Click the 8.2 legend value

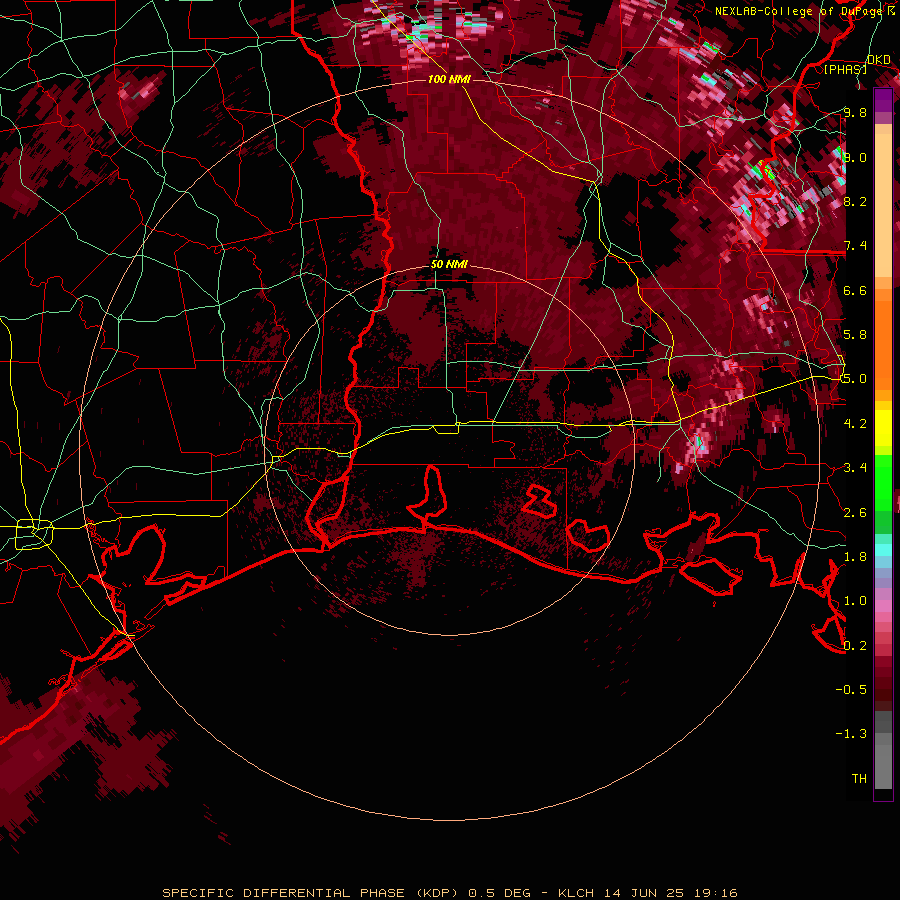coord(855,201)
